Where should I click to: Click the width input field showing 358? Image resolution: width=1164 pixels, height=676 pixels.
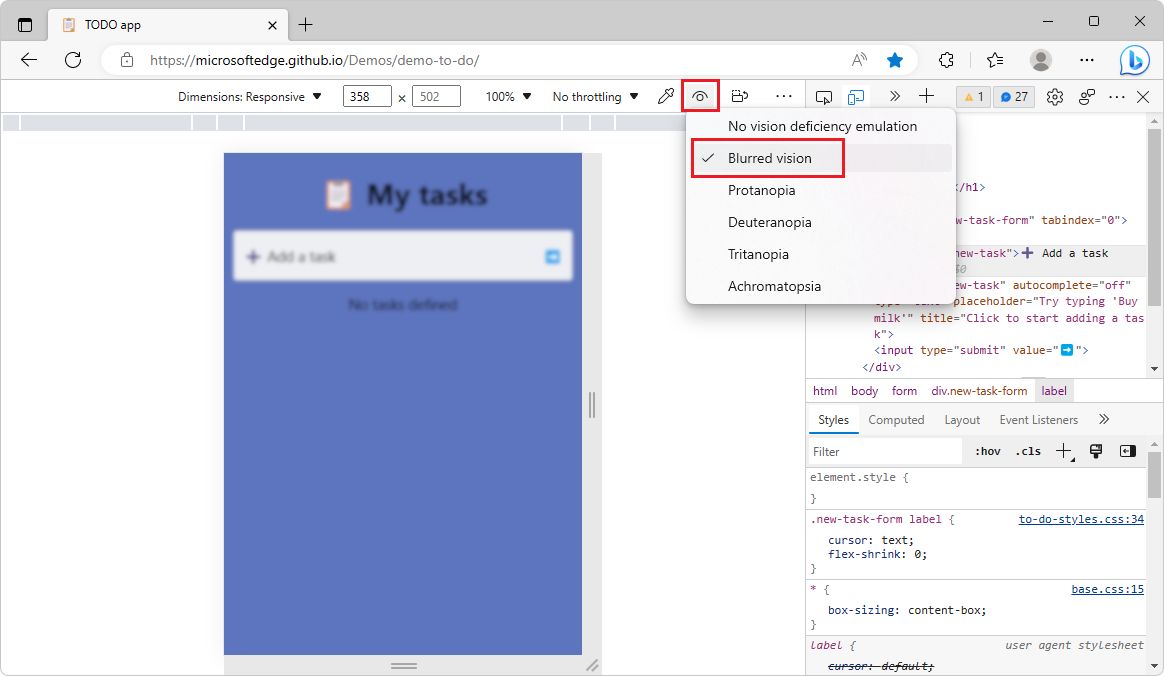tap(366, 95)
